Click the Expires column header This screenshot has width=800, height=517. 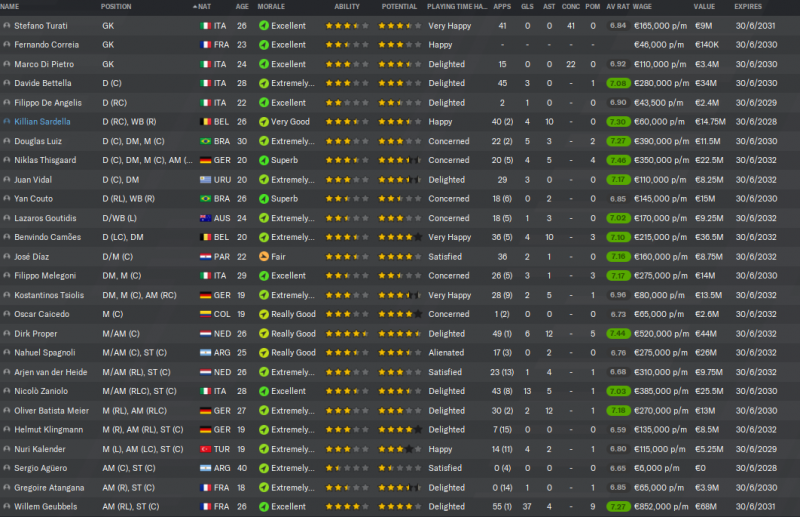pyautogui.click(x=749, y=7)
